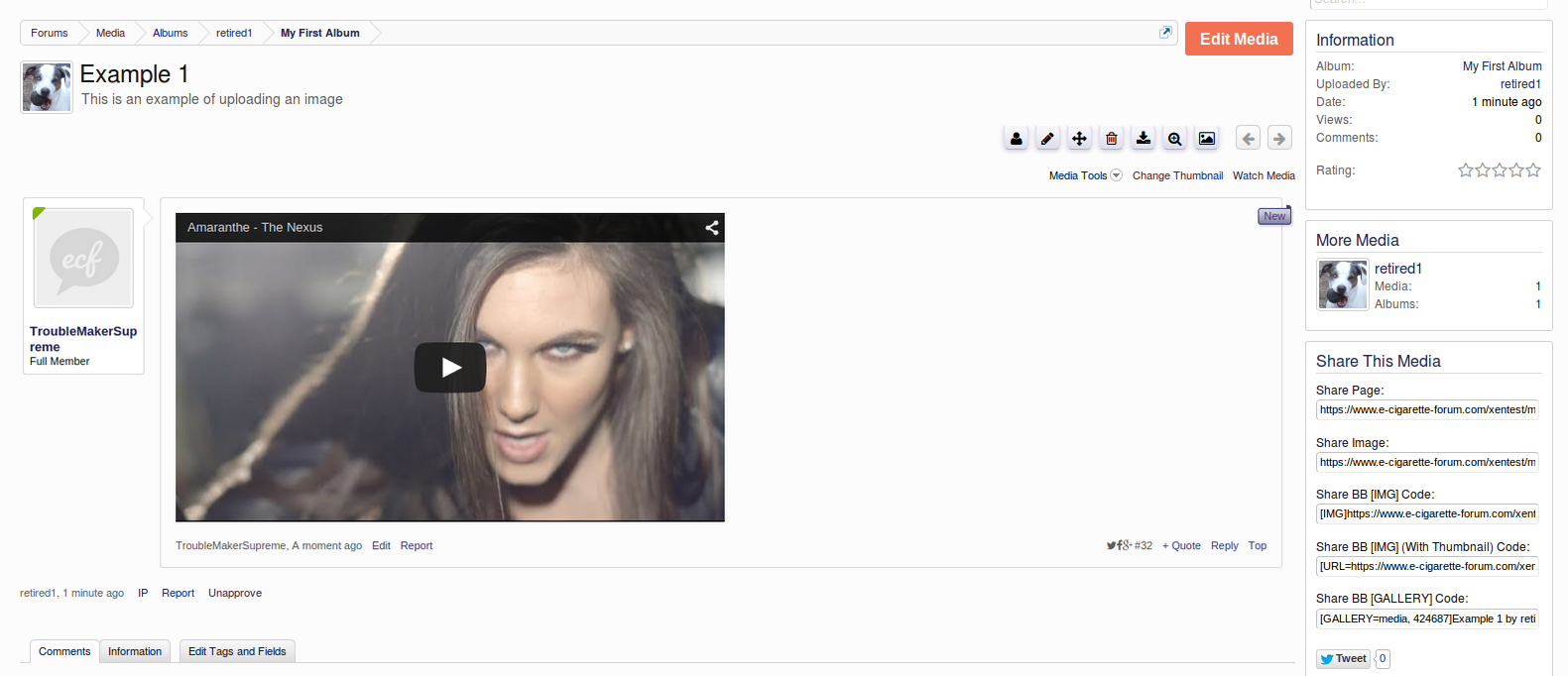Click the Watch Media link
The image size is (1568, 676).
tap(1264, 175)
